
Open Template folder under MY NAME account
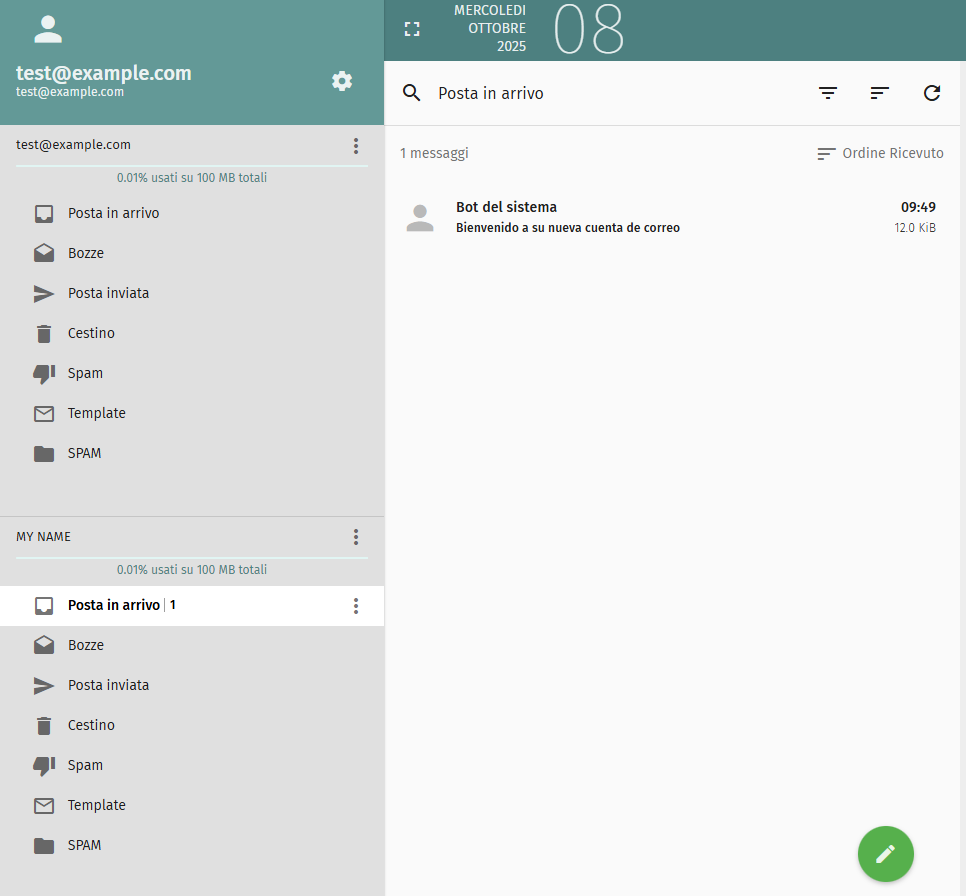point(96,805)
